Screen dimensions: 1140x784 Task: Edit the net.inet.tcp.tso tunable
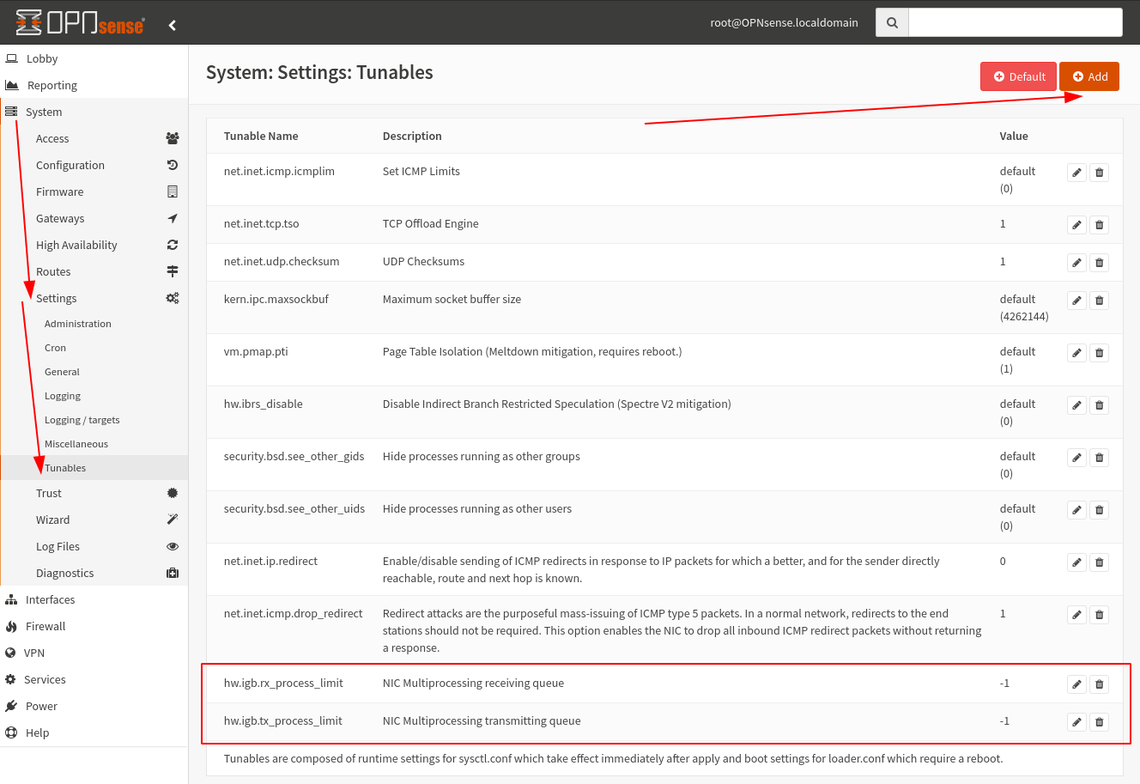[x=1077, y=225]
